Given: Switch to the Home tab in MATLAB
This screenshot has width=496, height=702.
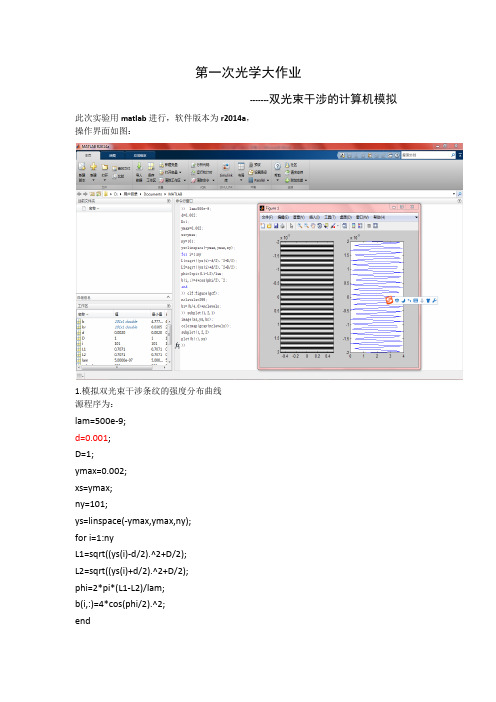Looking at the screenshot, I should [x=88, y=155].
